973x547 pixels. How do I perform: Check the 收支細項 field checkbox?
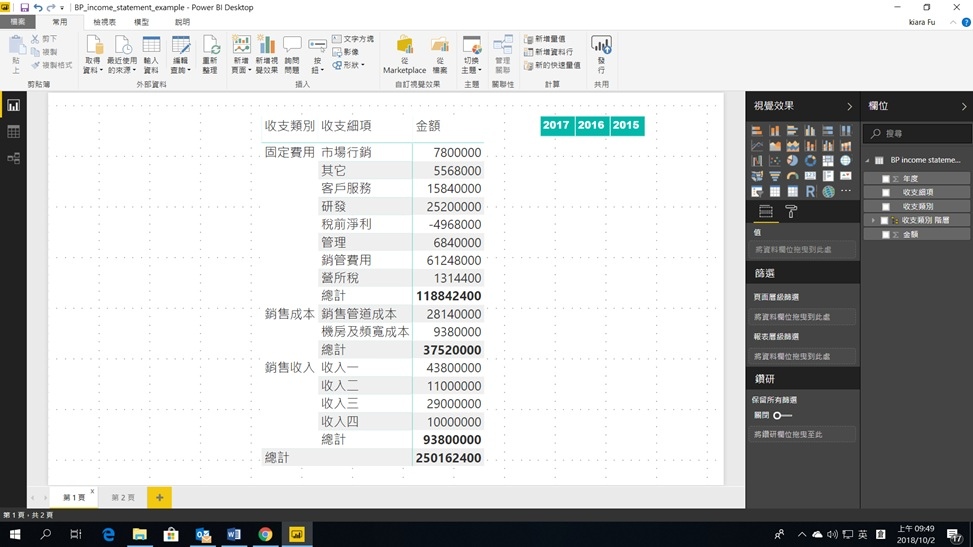[x=886, y=192]
